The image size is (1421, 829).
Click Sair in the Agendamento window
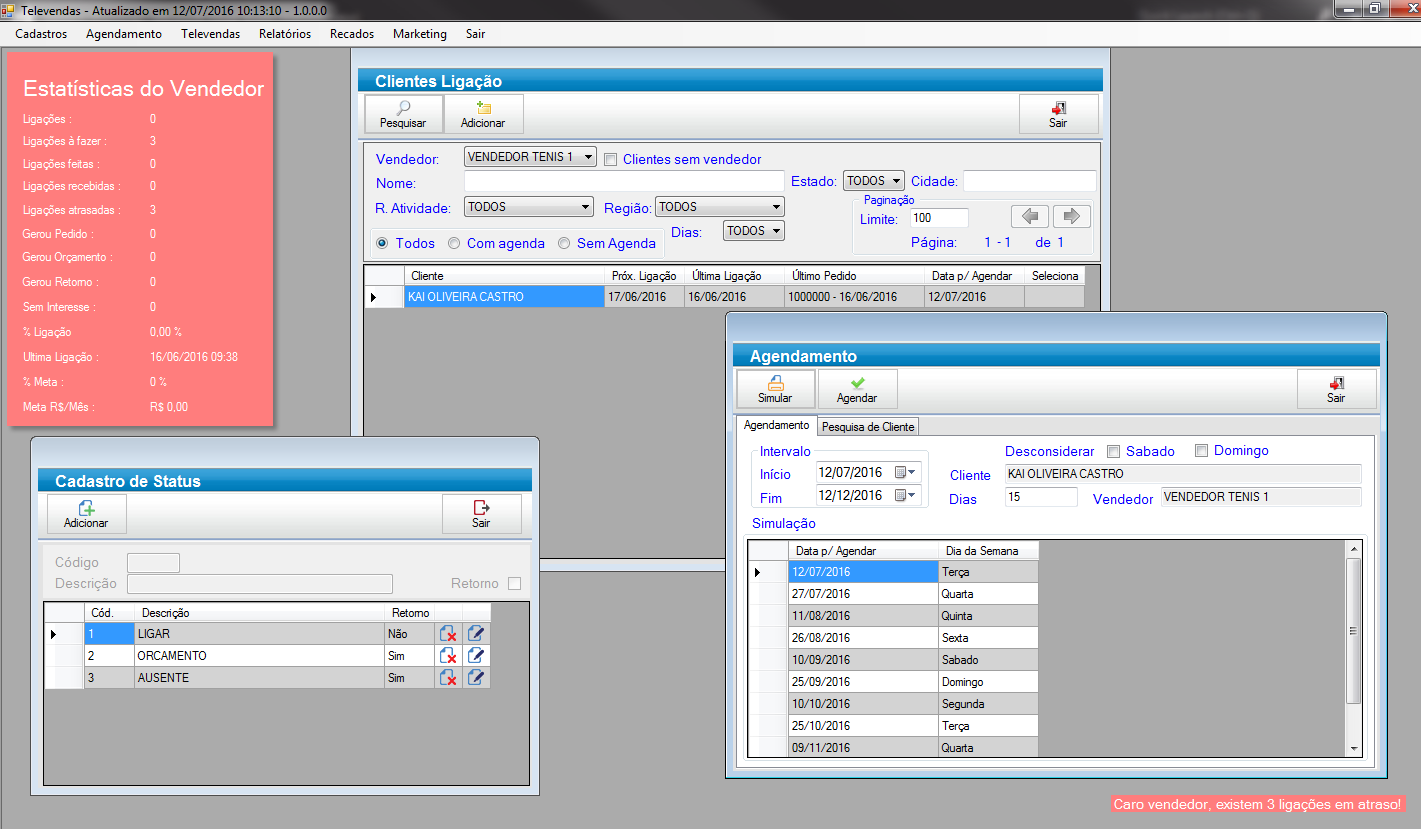[x=1336, y=389]
